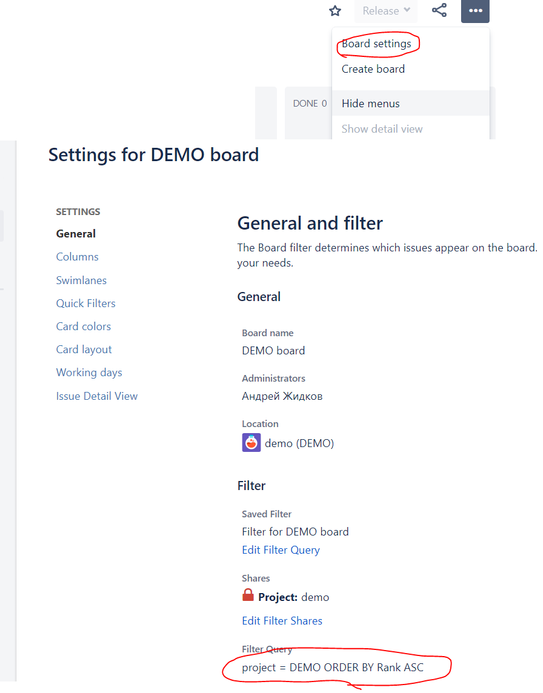
Task: Go to Quick Filters settings
Action: pyautogui.click(x=86, y=303)
